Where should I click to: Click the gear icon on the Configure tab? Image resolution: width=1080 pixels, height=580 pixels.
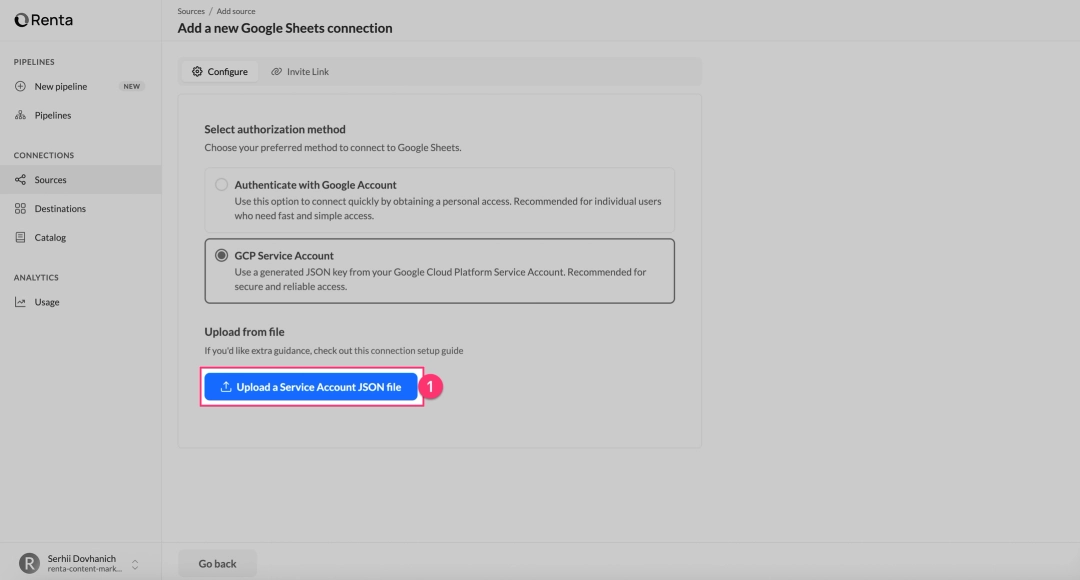click(196, 71)
